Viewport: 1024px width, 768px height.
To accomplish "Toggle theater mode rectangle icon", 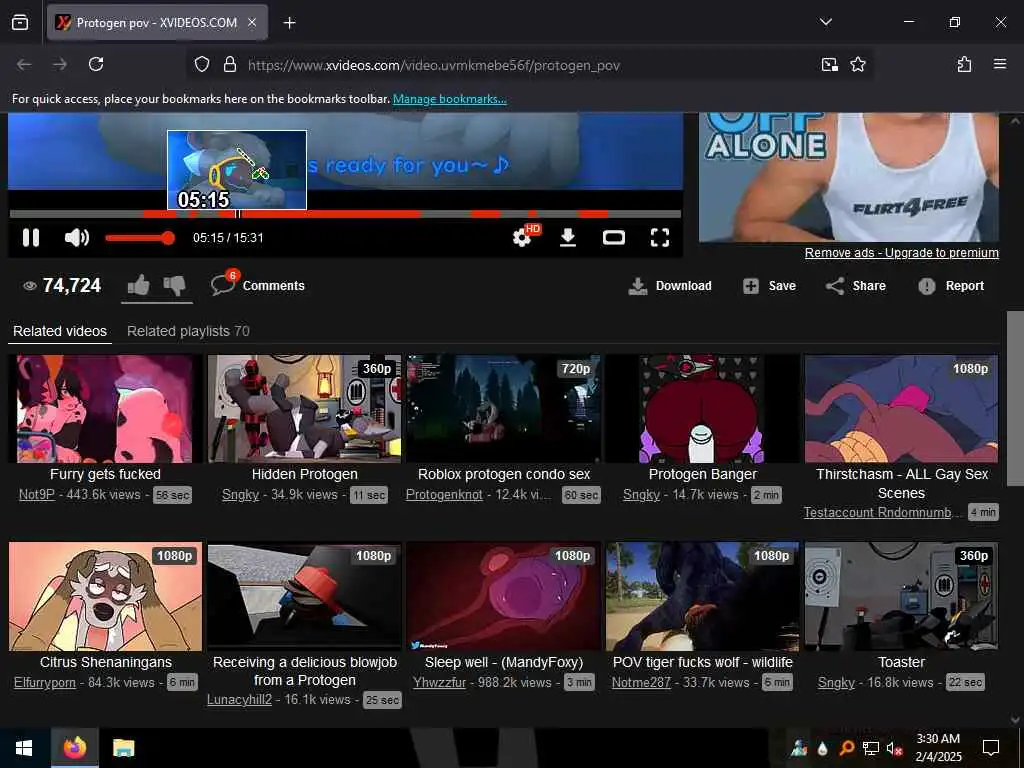I will point(614,238).
